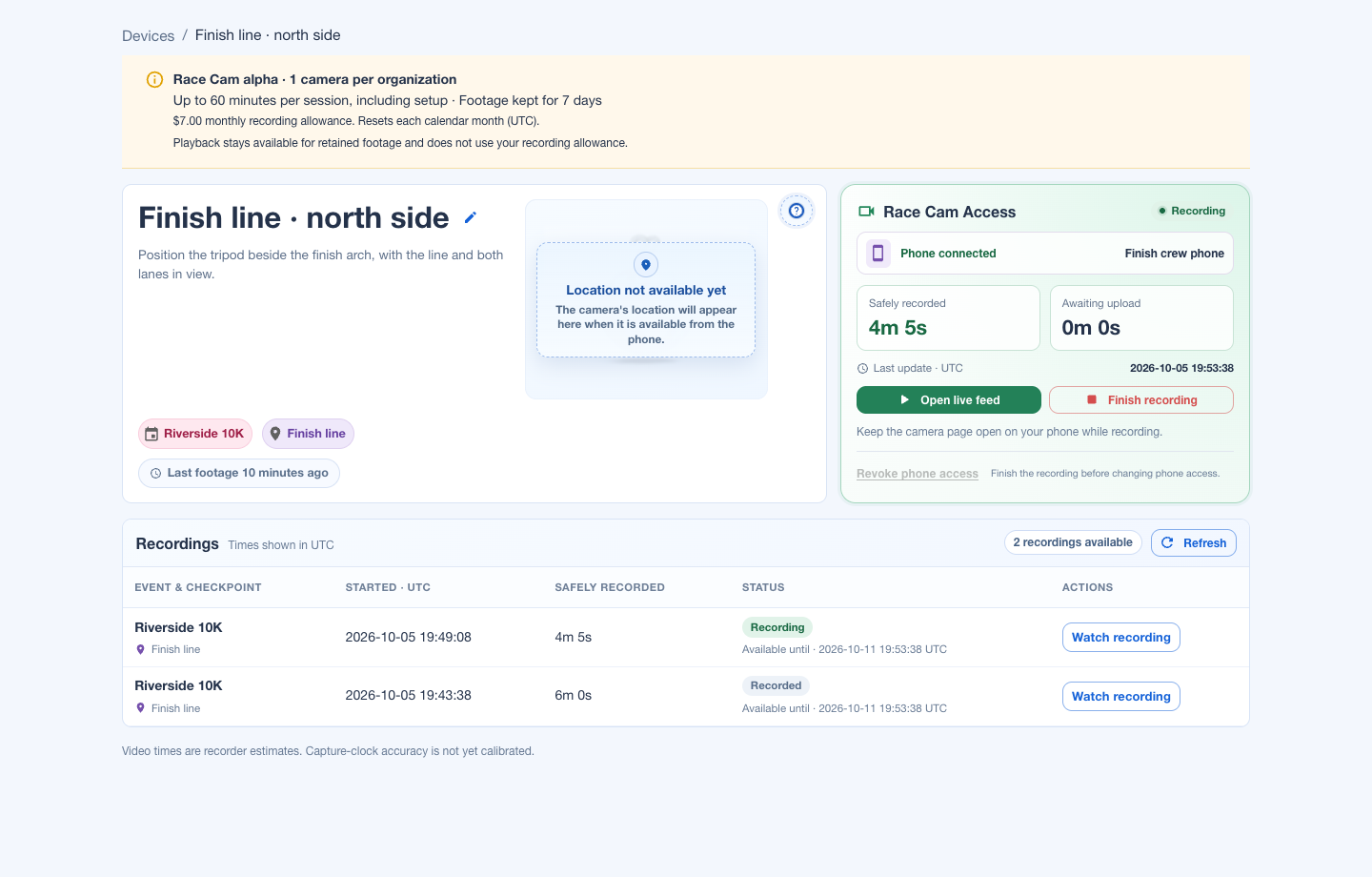This screenshot has height=877, width=1372.
Task: Click the Started · UTC column header
Action: [388, 587]
